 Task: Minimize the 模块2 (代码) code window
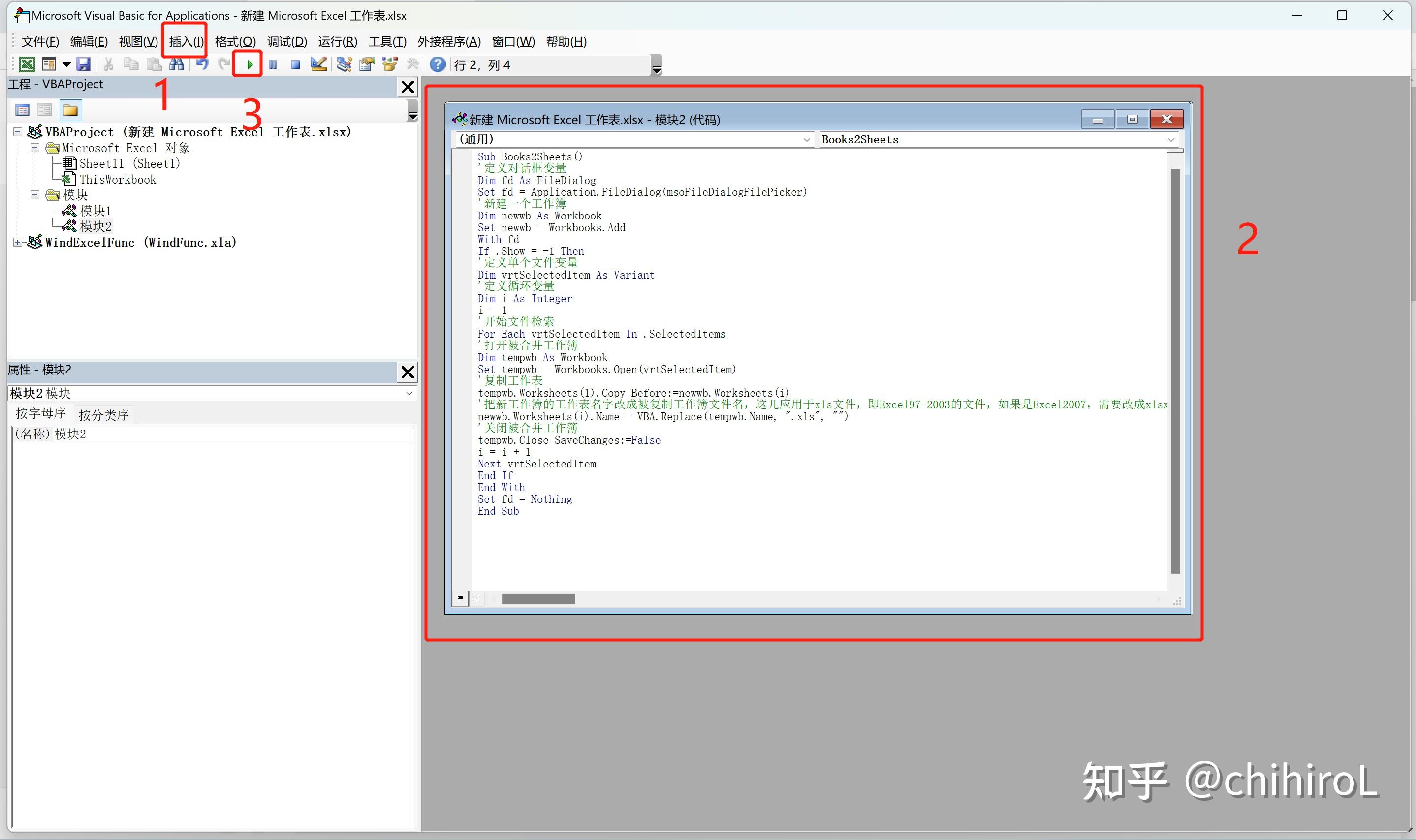(1098, 120)
